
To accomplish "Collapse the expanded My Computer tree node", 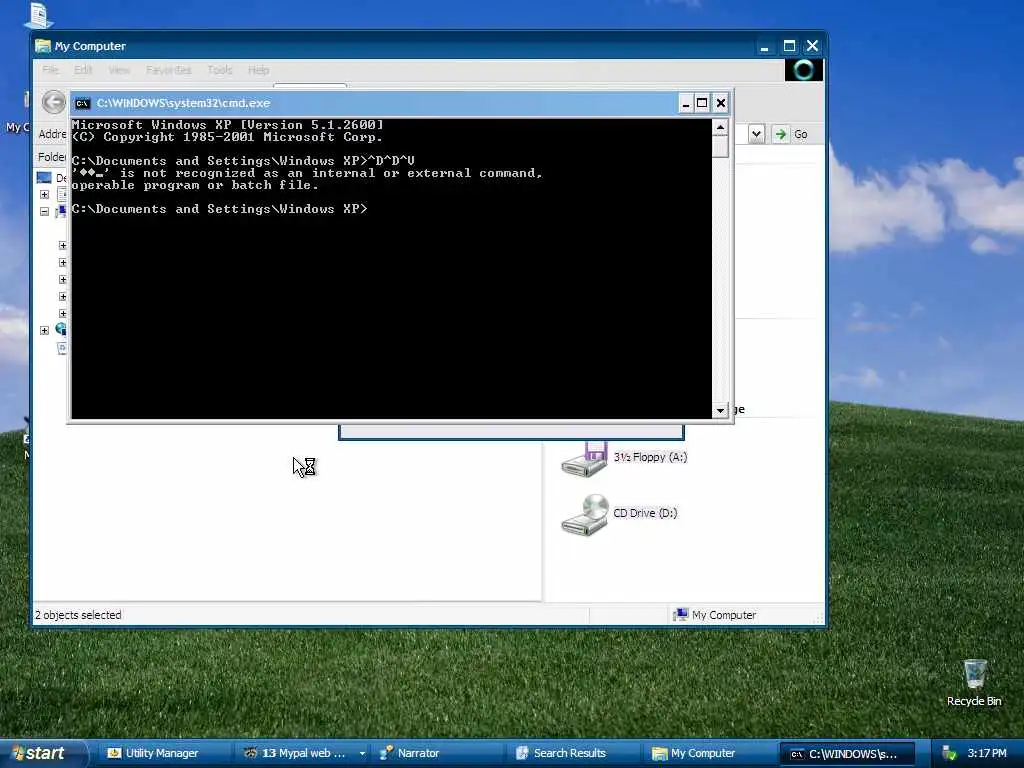I will [x=44, y=212].
